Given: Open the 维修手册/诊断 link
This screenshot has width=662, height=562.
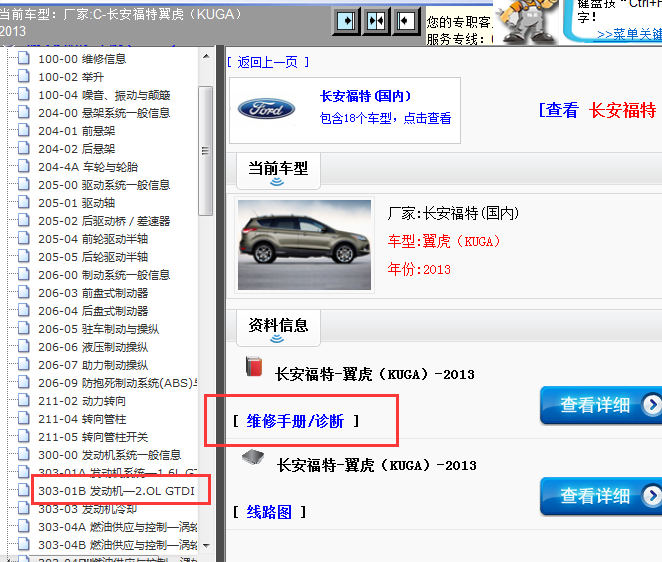Looking at the screenshot, I should tap(295, 421).
